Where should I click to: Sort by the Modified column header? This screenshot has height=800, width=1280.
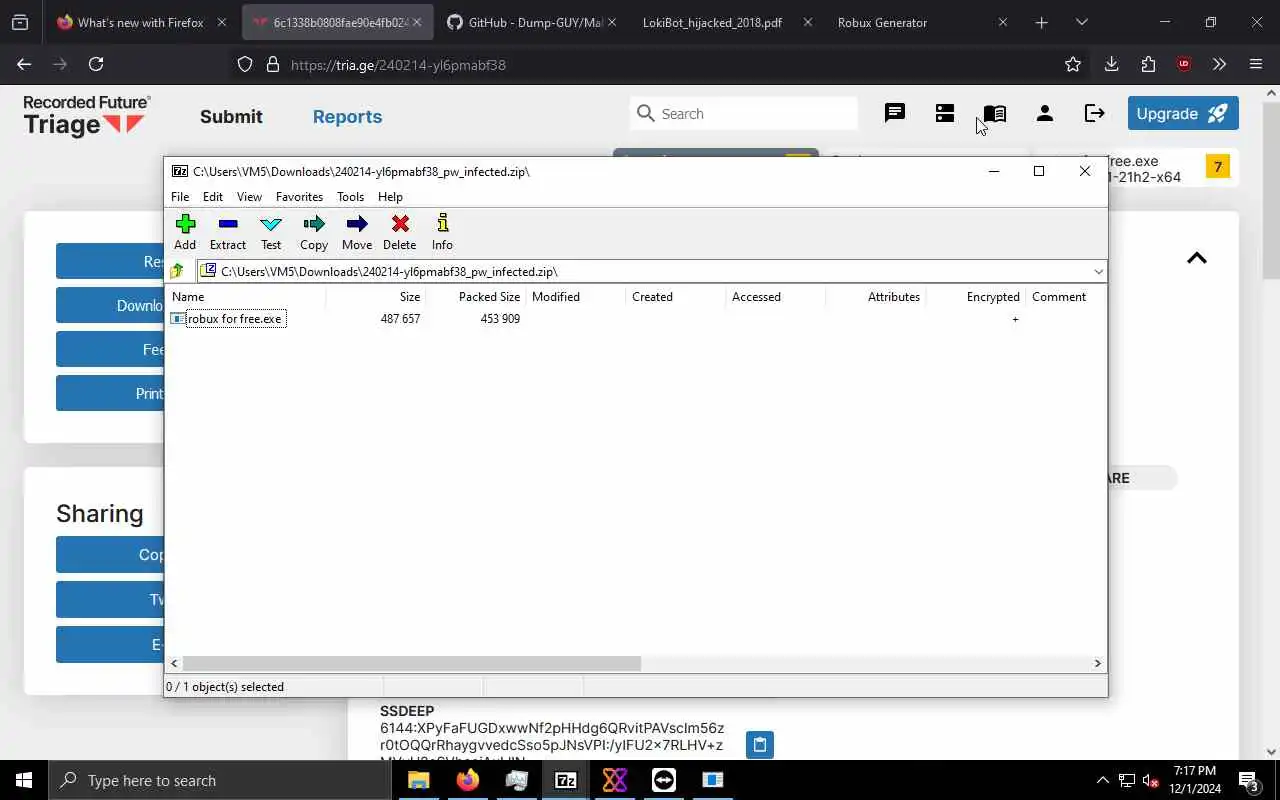(576, 297)
